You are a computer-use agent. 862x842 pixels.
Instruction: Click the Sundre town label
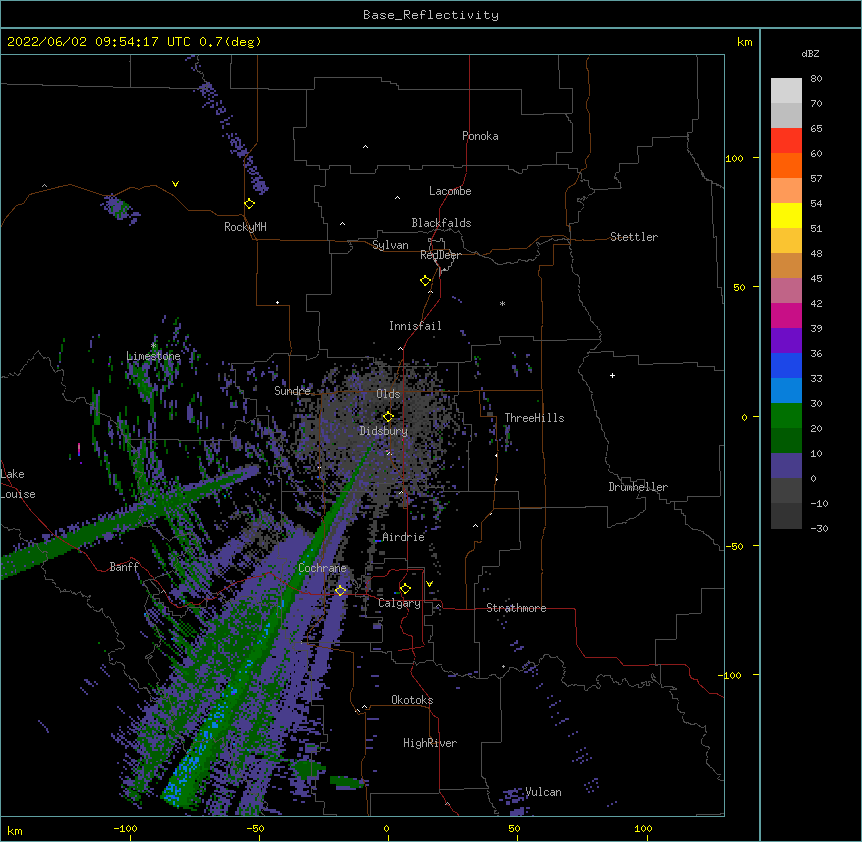(292, 391)
